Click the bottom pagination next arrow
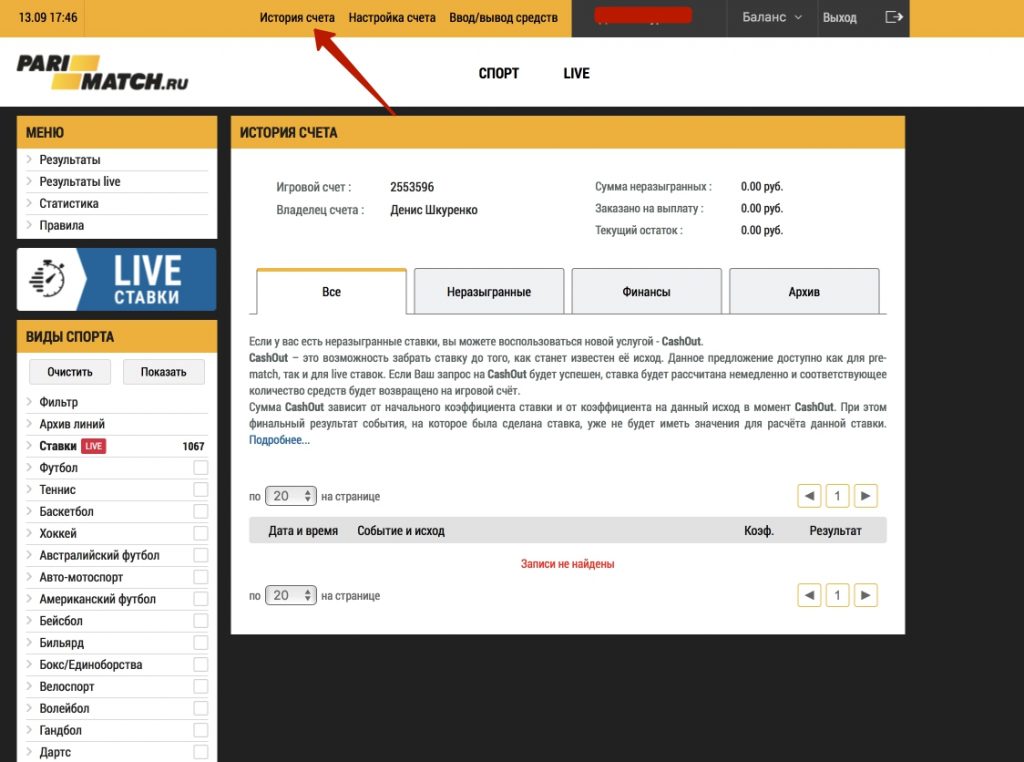The width and height of the screenshot is (1024, 762). pos(866,595)
